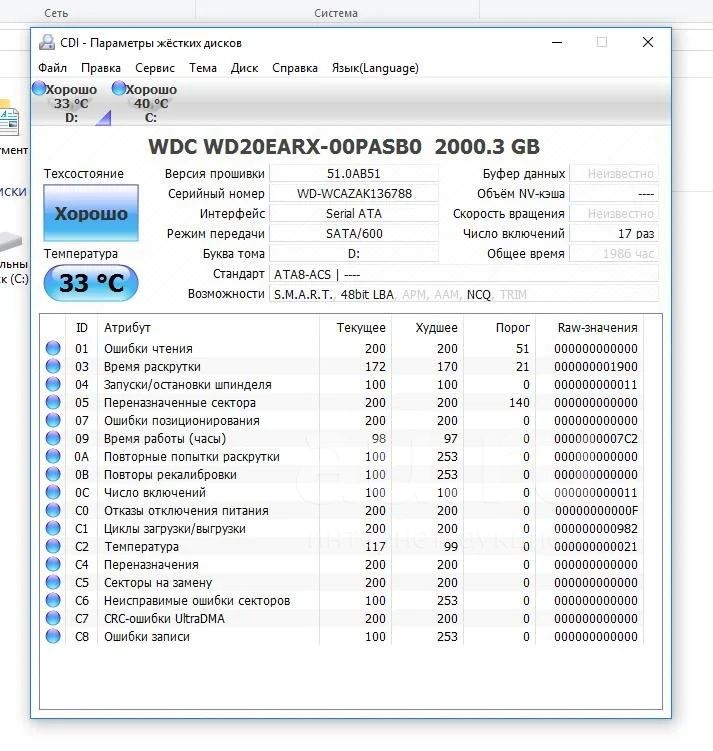Image resolution: width=713 pixels, height=751 pixels.
Task: Click the ATA8-ACS standard field
Action: (464, 274)
